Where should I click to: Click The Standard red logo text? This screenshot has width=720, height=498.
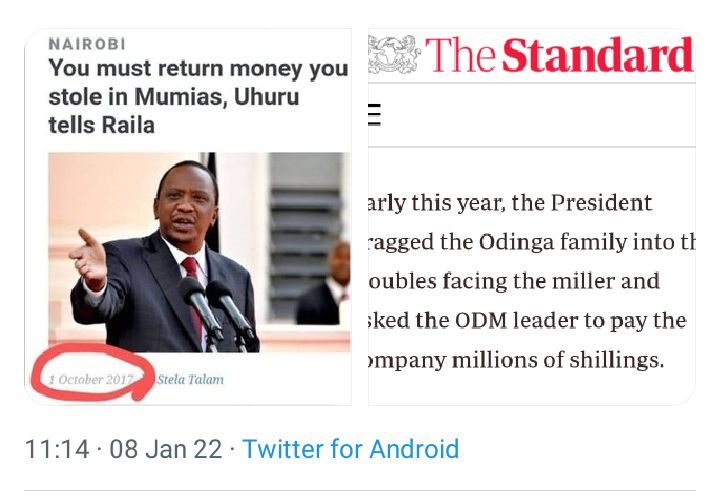point(559,56)
